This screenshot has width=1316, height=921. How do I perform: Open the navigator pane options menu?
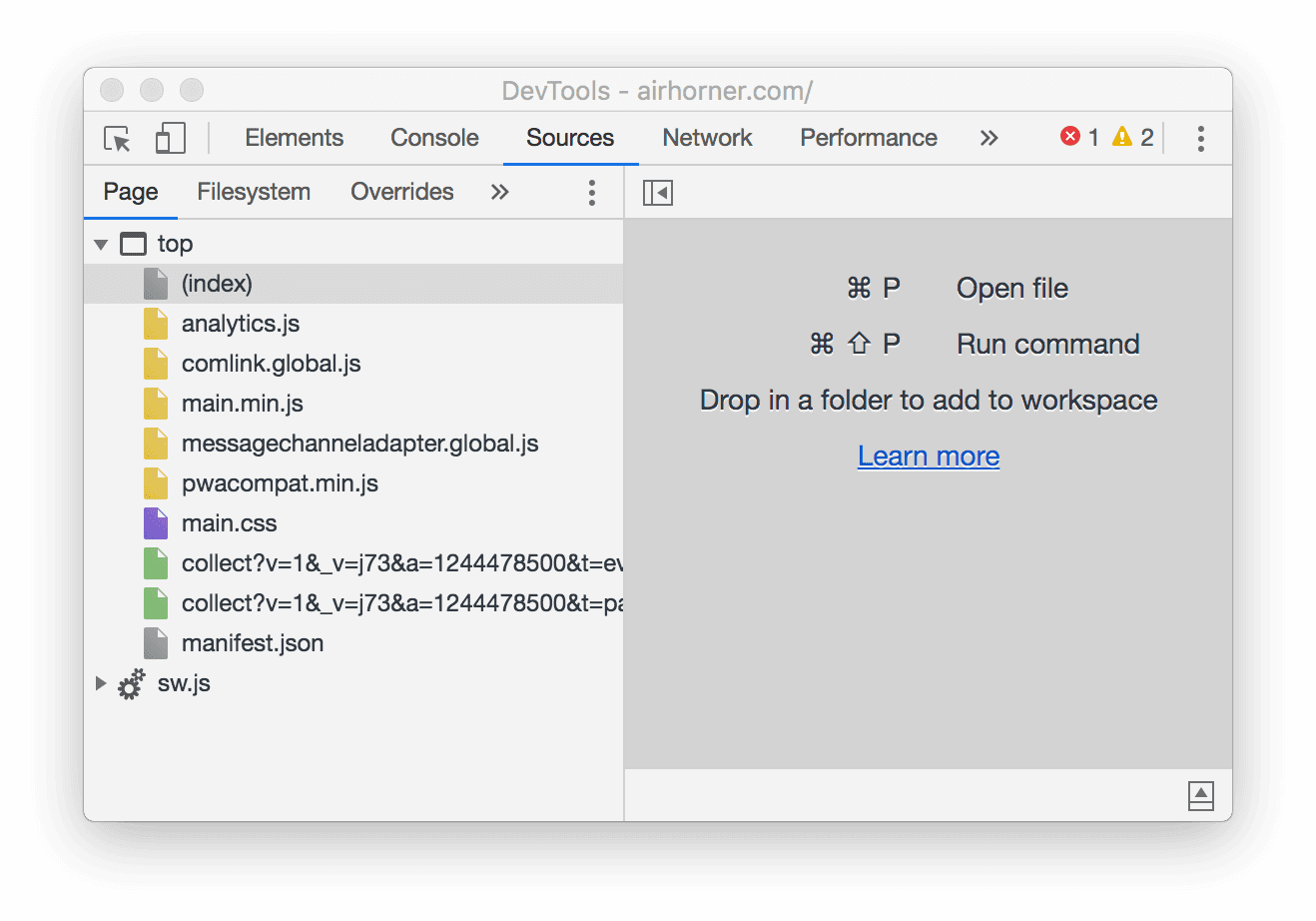592,192
